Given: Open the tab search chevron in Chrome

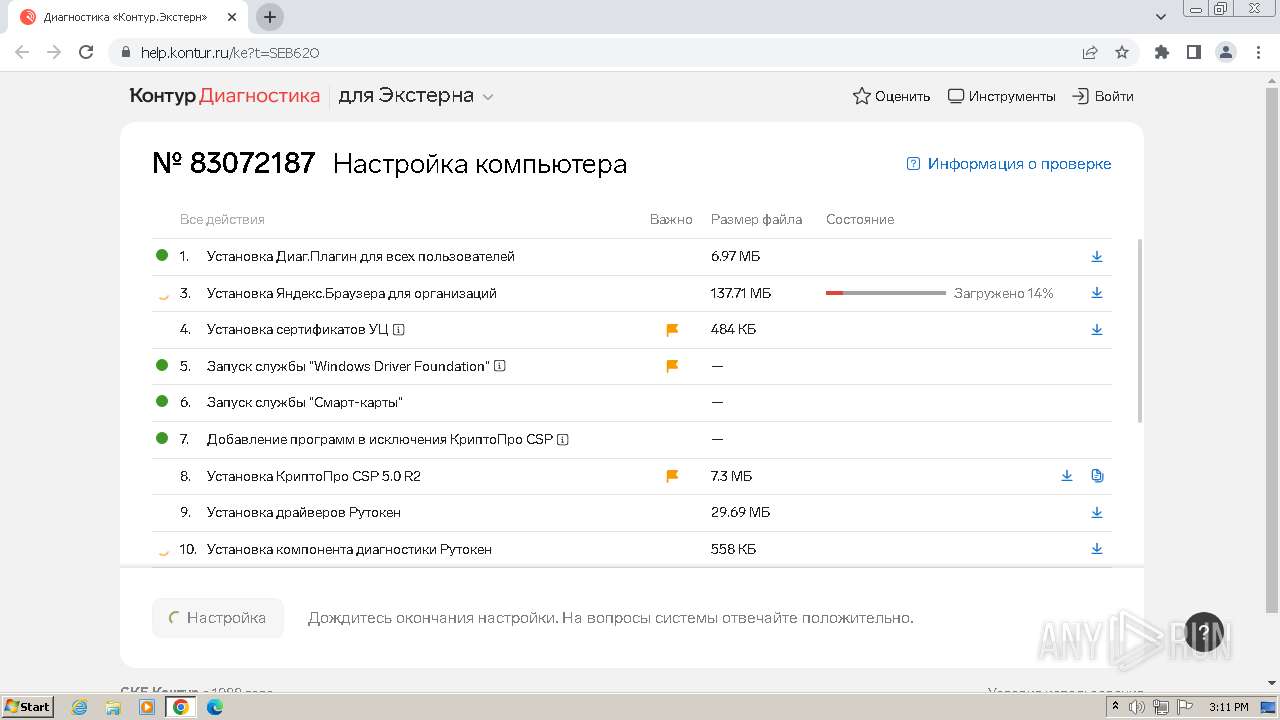Looking at the screenshot, I should (x=1161, y=17).
